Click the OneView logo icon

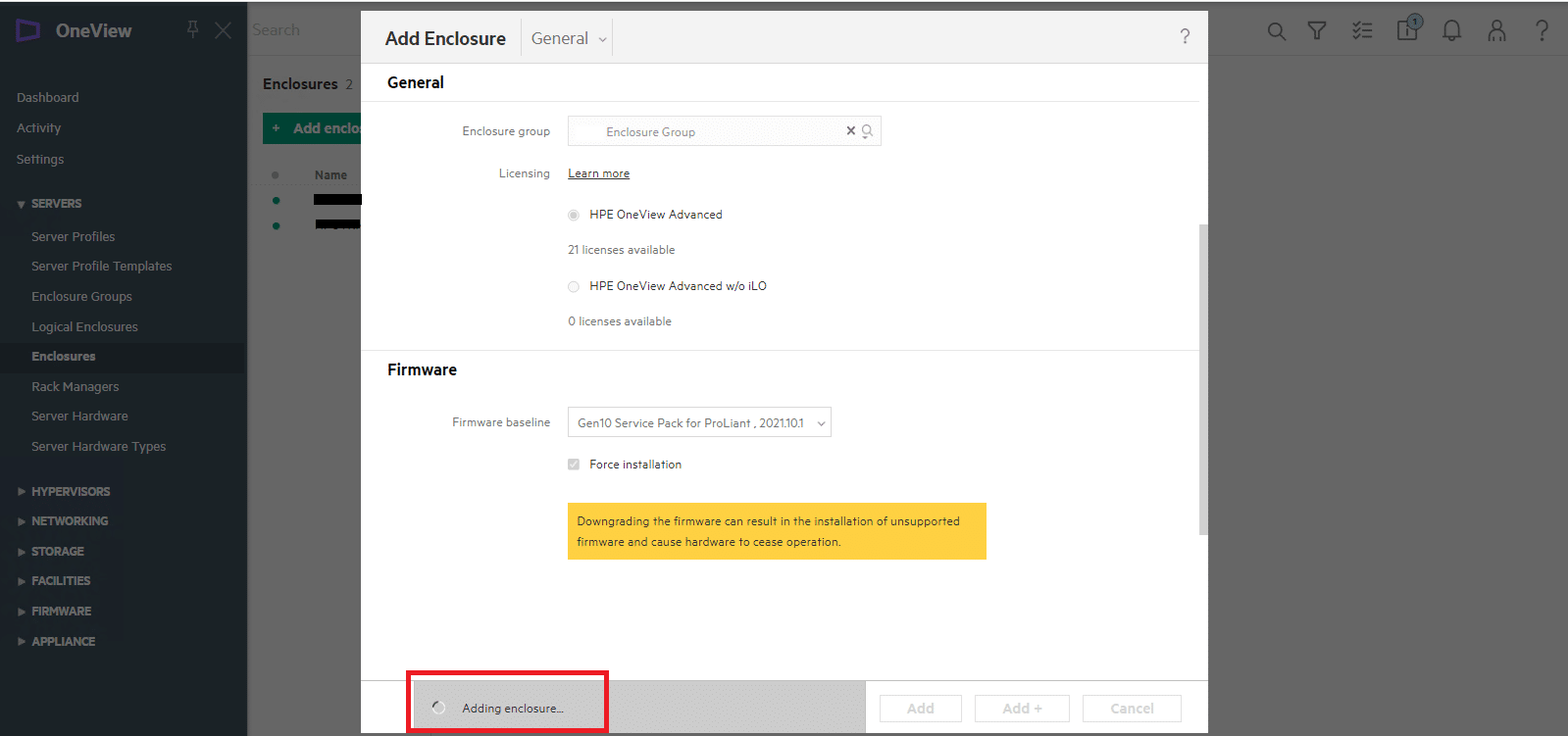(28, 30)
